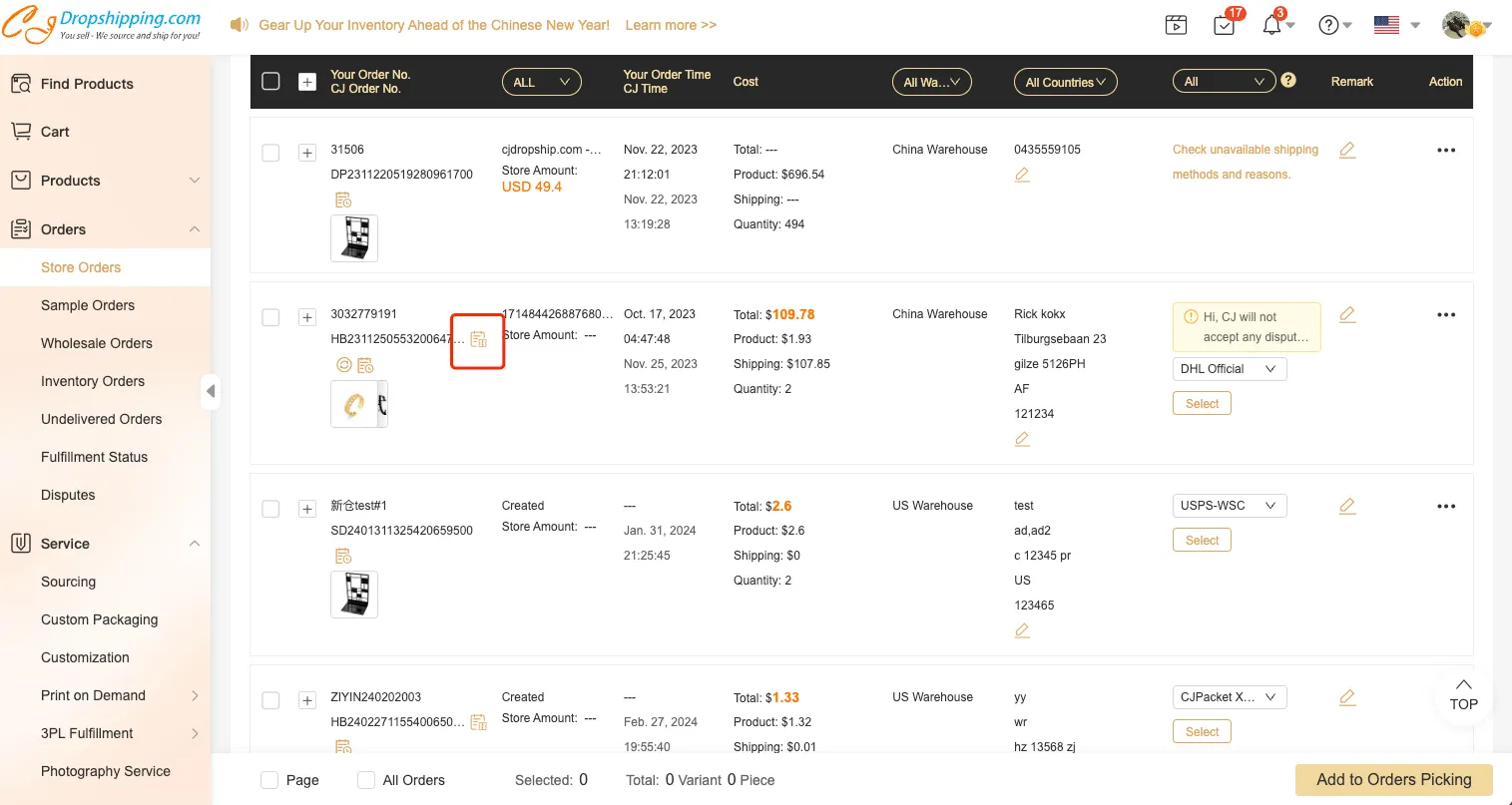Click the remark edit pencil for order 31506
The image size is (1512, 805).
1347,150
